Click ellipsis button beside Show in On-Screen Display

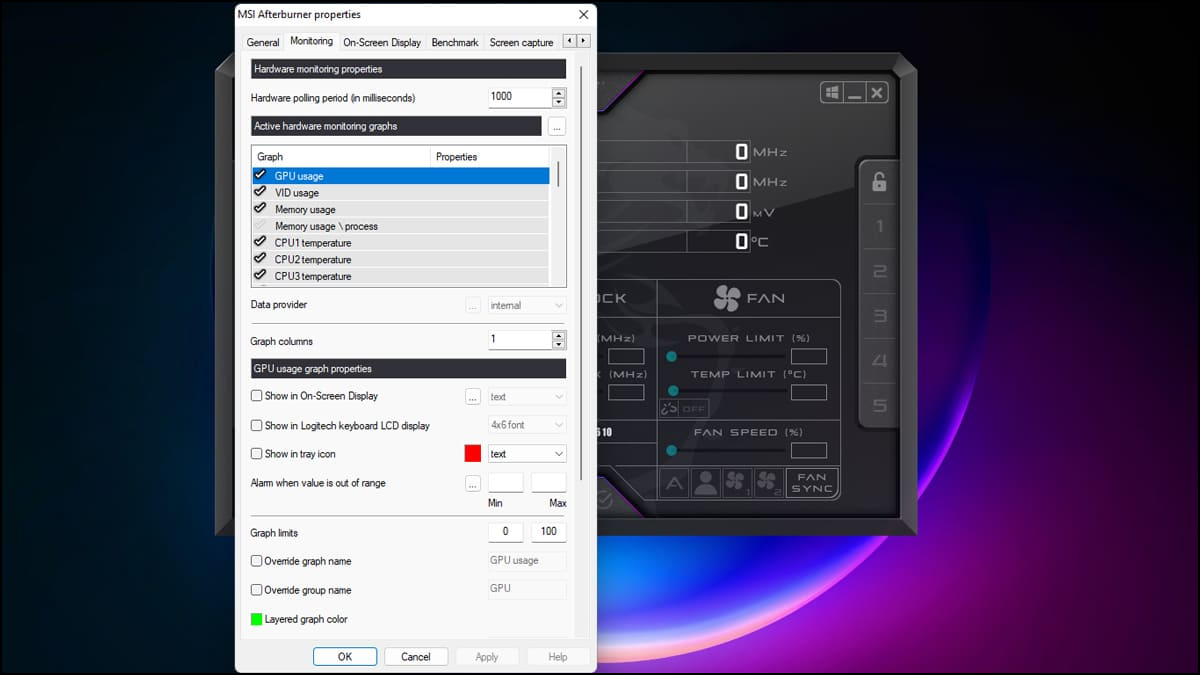click(x=473, y=397)
